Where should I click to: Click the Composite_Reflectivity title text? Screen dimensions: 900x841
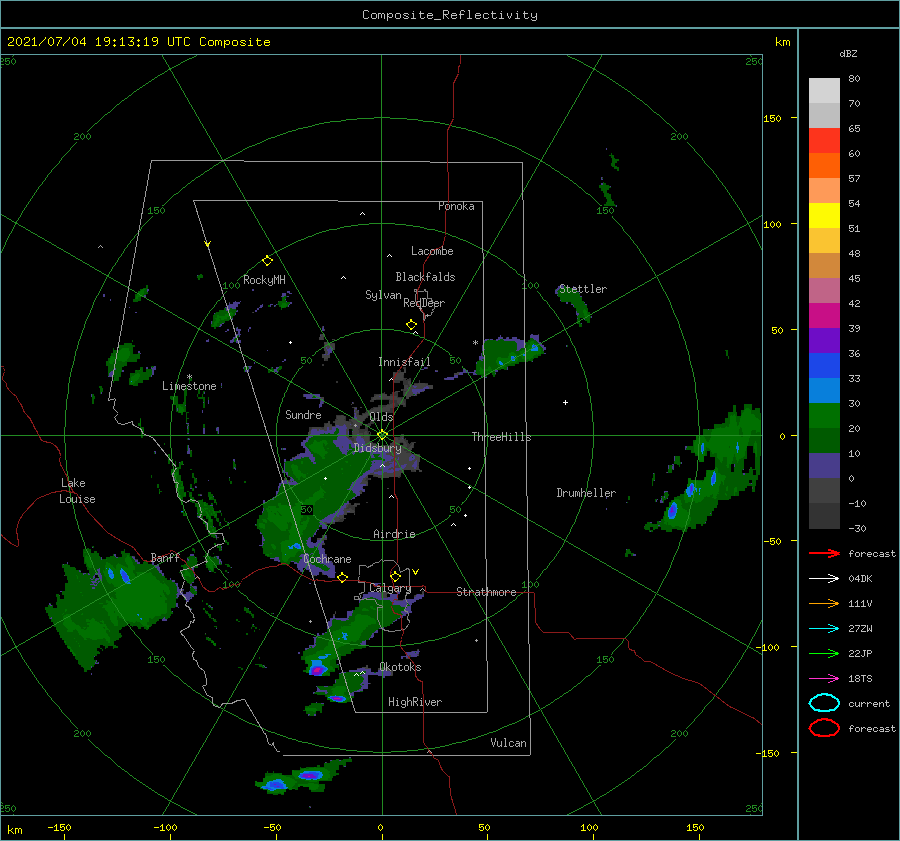pos(450,15)
